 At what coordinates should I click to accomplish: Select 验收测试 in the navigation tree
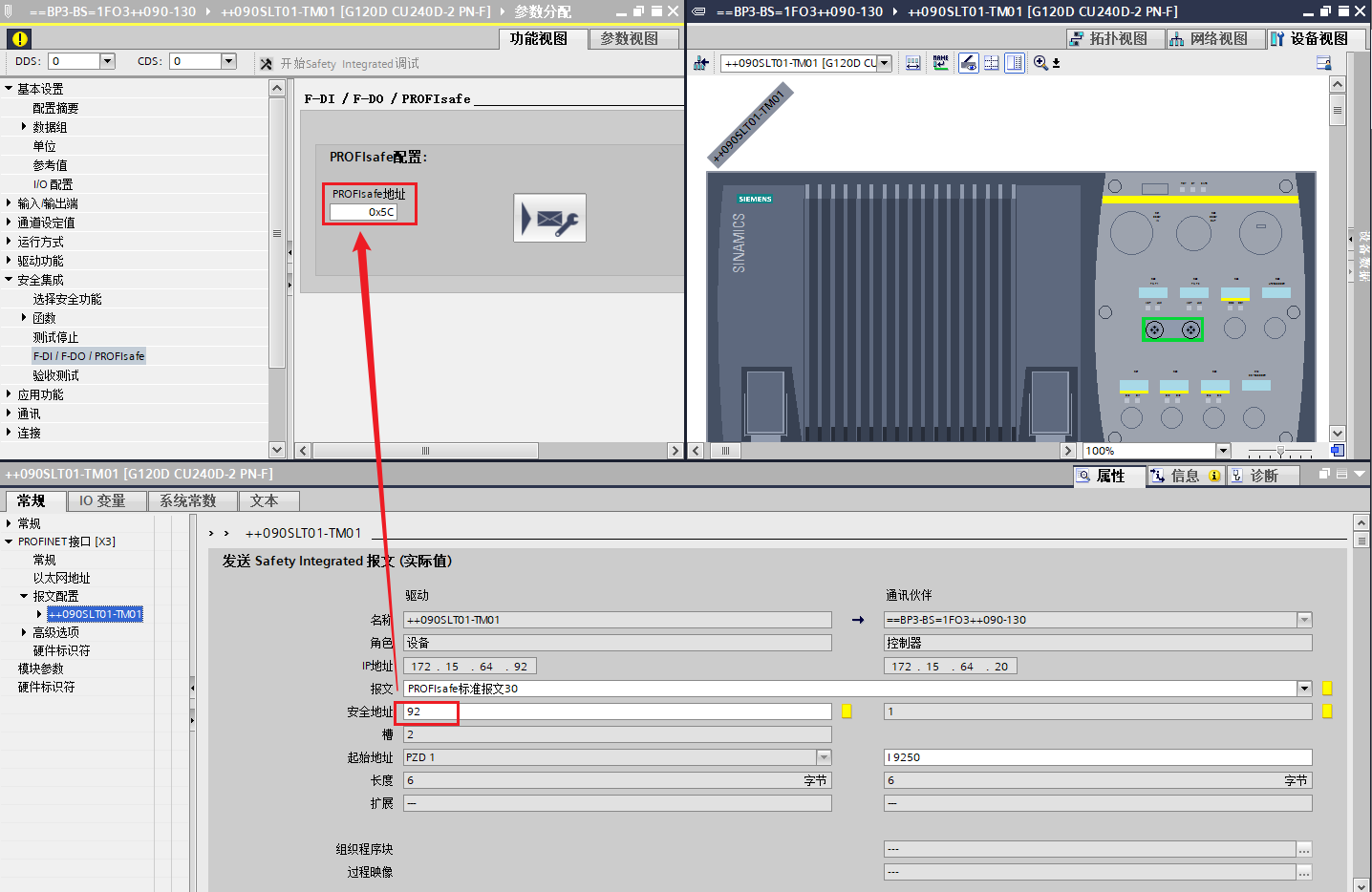click(55, 375)
